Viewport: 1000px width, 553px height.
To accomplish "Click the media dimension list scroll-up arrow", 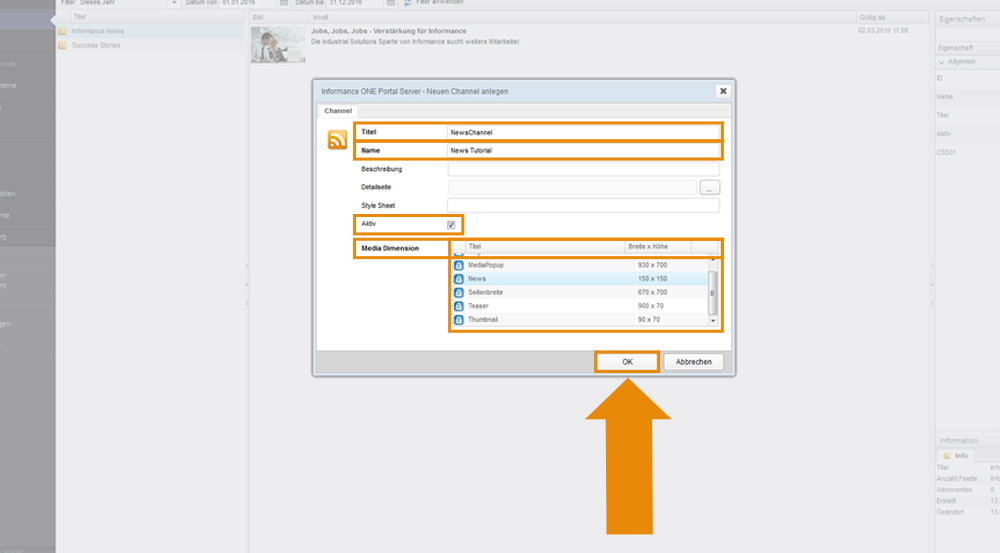I will (x=713, y=260).
